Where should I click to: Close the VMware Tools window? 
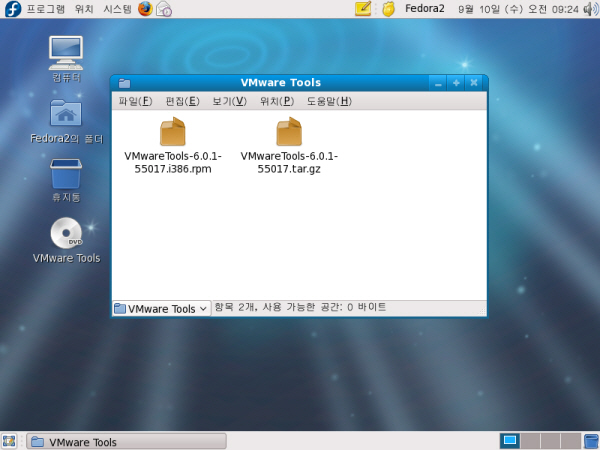[474, 83]
